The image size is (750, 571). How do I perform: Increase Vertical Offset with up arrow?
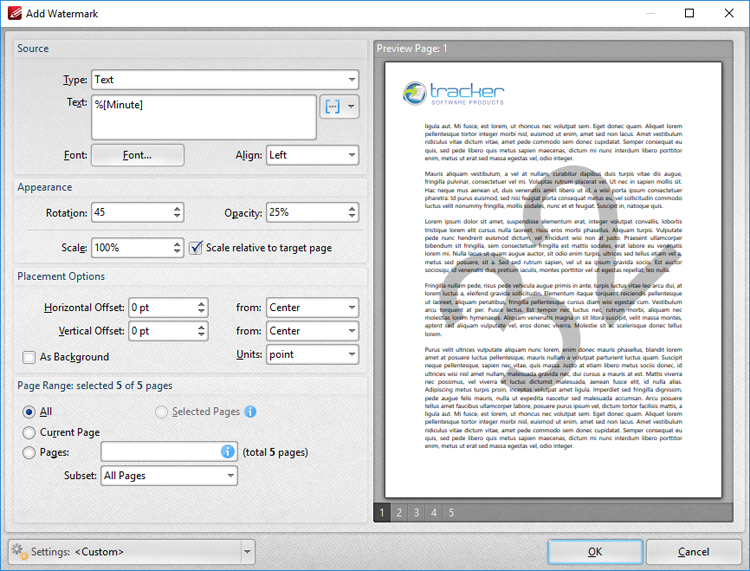click(201, 327)
